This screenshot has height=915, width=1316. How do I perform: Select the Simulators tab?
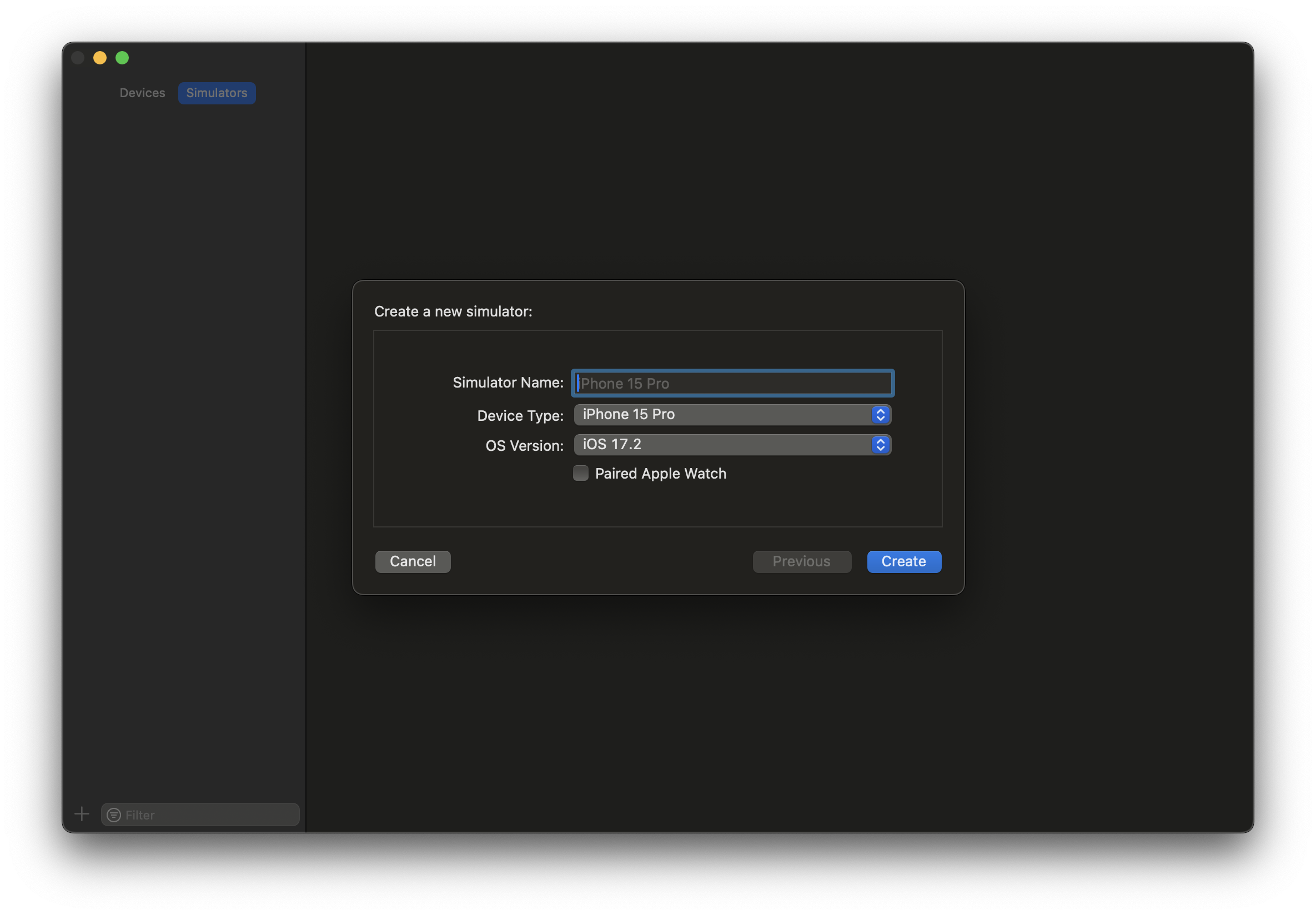click(217, 93)
